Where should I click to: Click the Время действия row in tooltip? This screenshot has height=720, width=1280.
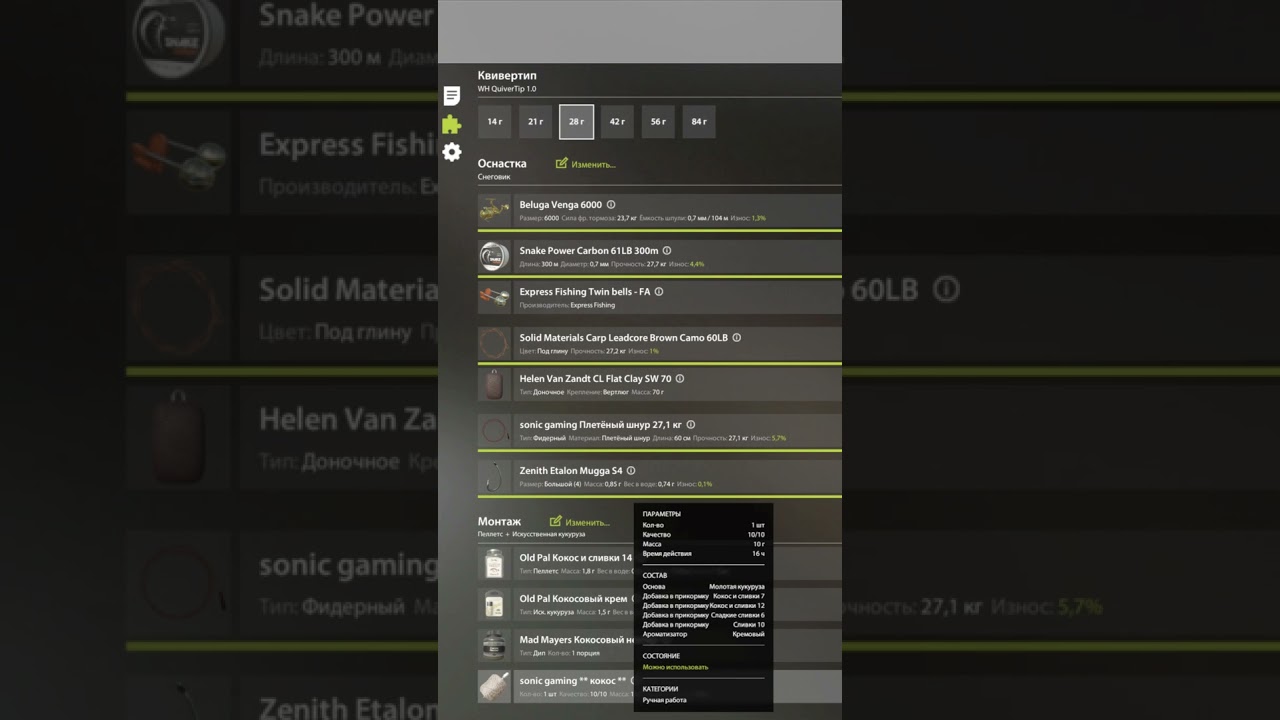704,554
